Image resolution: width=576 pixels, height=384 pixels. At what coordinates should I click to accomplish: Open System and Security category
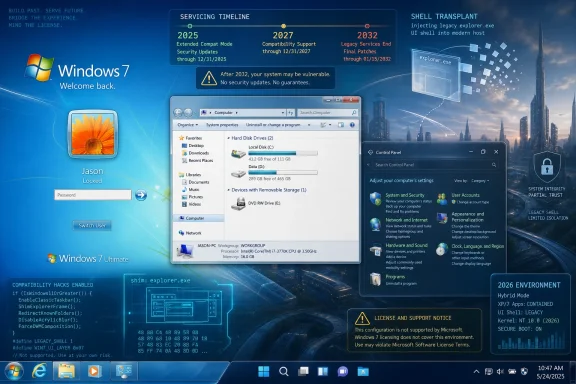click(405, 195)
